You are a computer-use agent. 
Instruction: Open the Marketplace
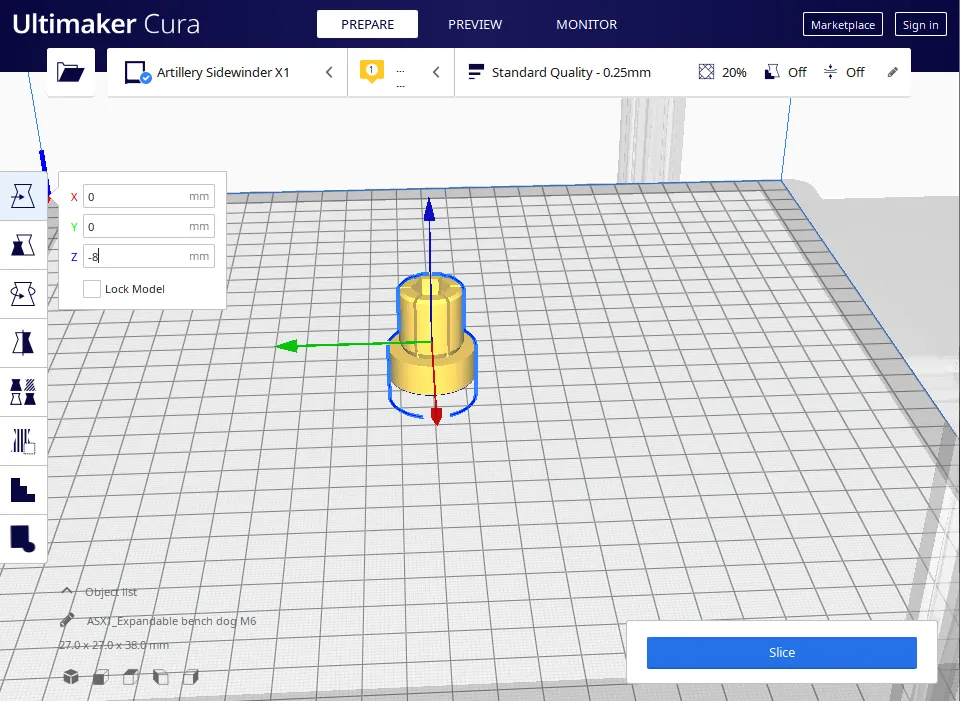tap(842, 25)
